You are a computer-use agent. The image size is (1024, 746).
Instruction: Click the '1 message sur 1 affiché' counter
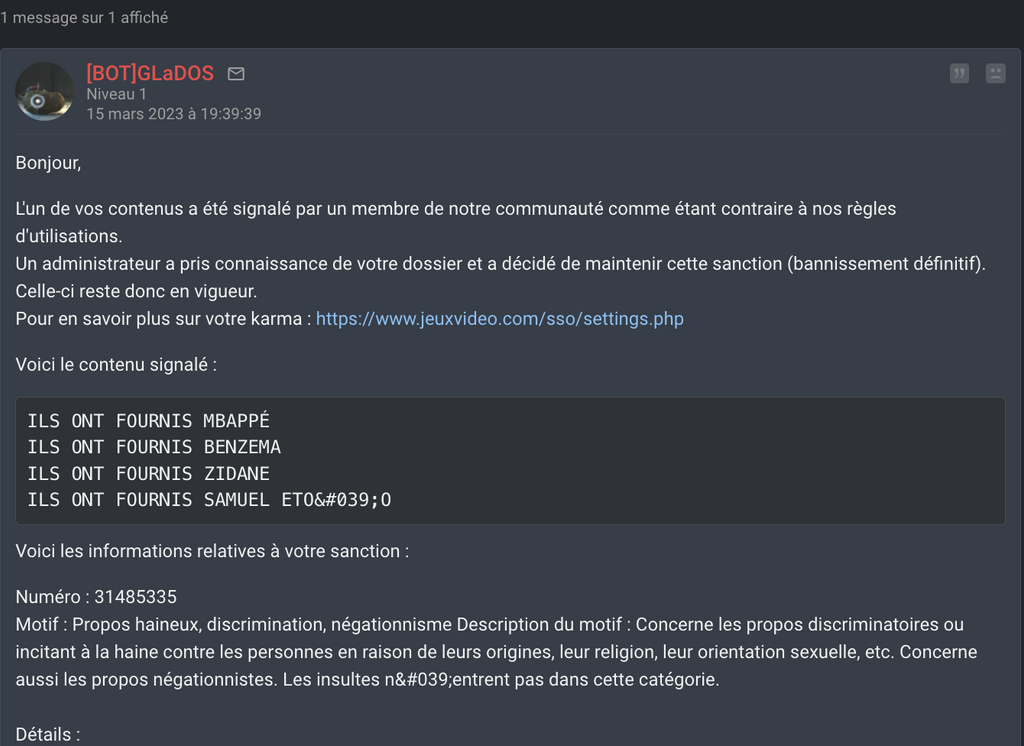tap(84, 18)
